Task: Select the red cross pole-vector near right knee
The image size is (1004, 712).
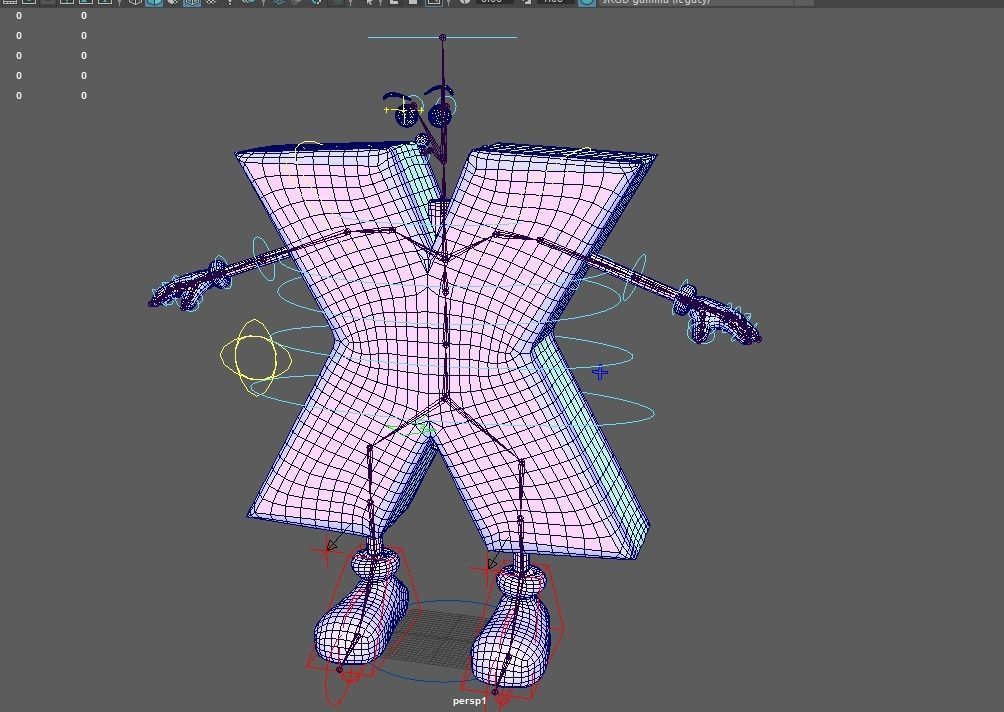Action: click(x=485, y=569)
